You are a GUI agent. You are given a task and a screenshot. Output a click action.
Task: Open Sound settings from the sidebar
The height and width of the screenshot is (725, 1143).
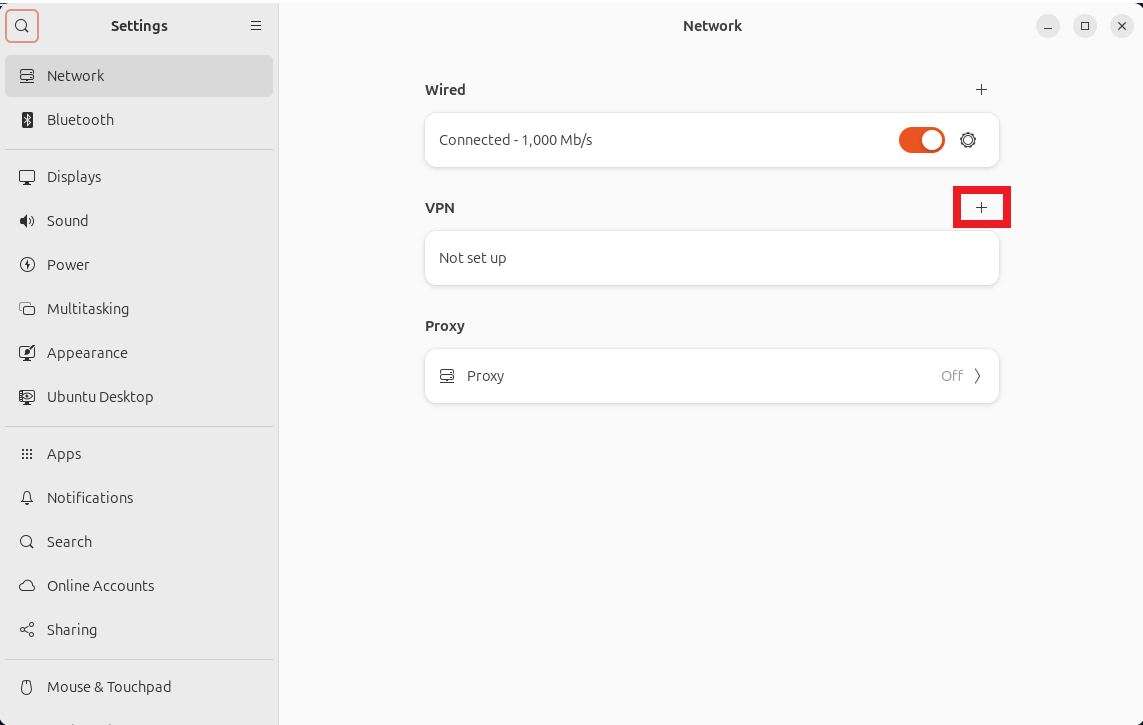click(26, 221)
